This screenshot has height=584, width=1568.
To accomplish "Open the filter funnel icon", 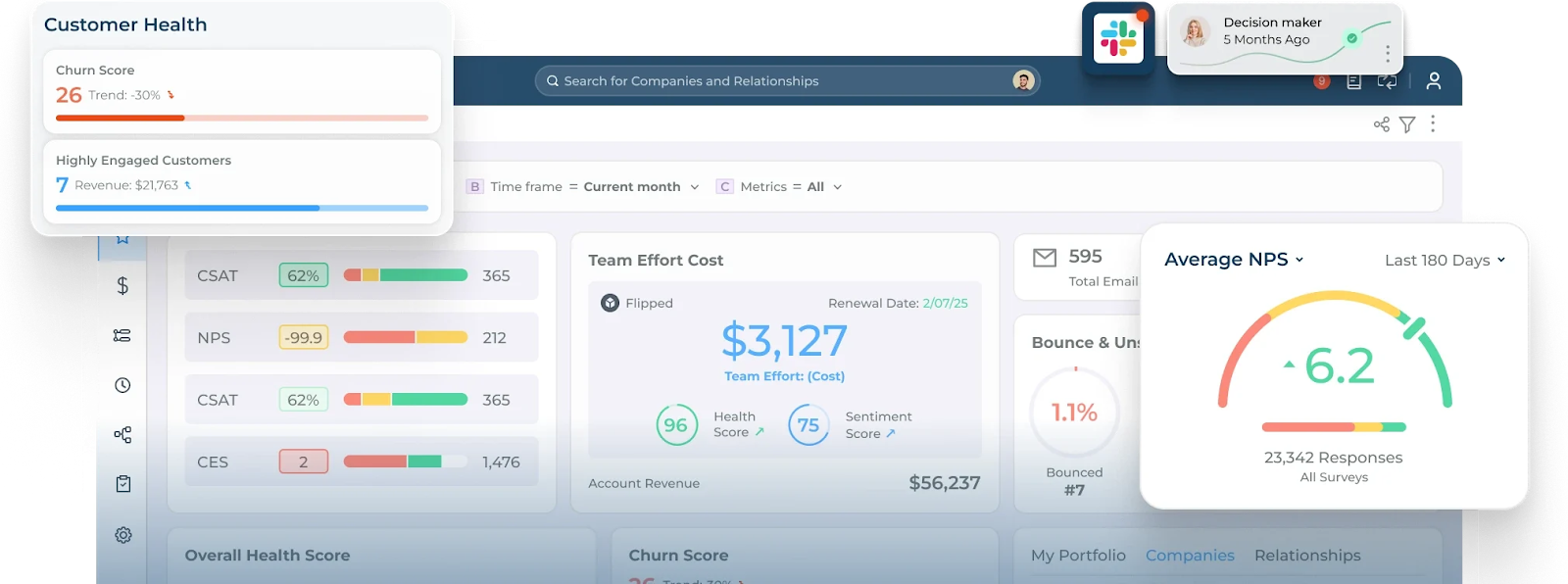I will point(1407,124).
